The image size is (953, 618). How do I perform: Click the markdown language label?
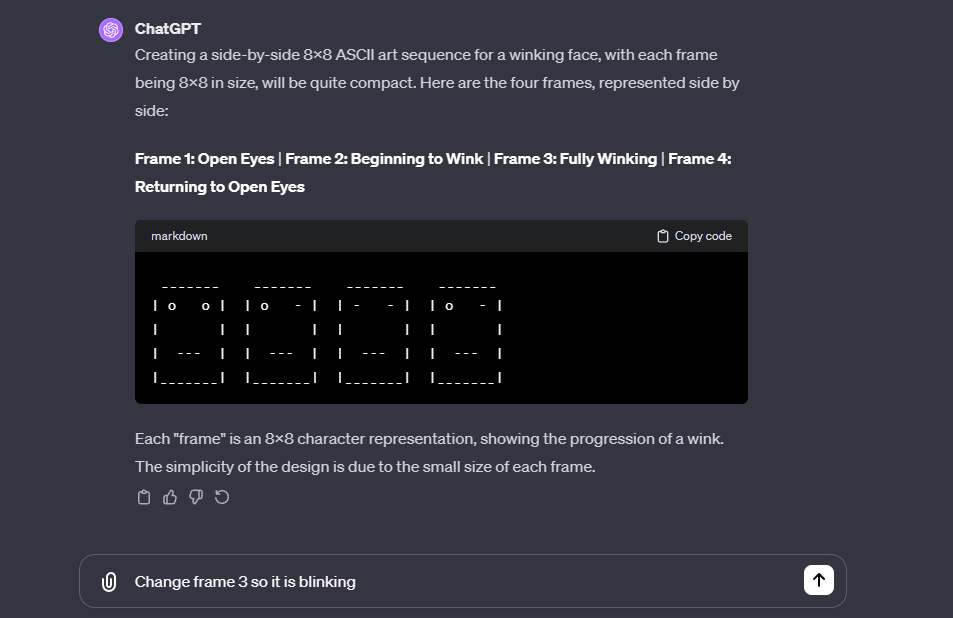(x=179, y=236)
